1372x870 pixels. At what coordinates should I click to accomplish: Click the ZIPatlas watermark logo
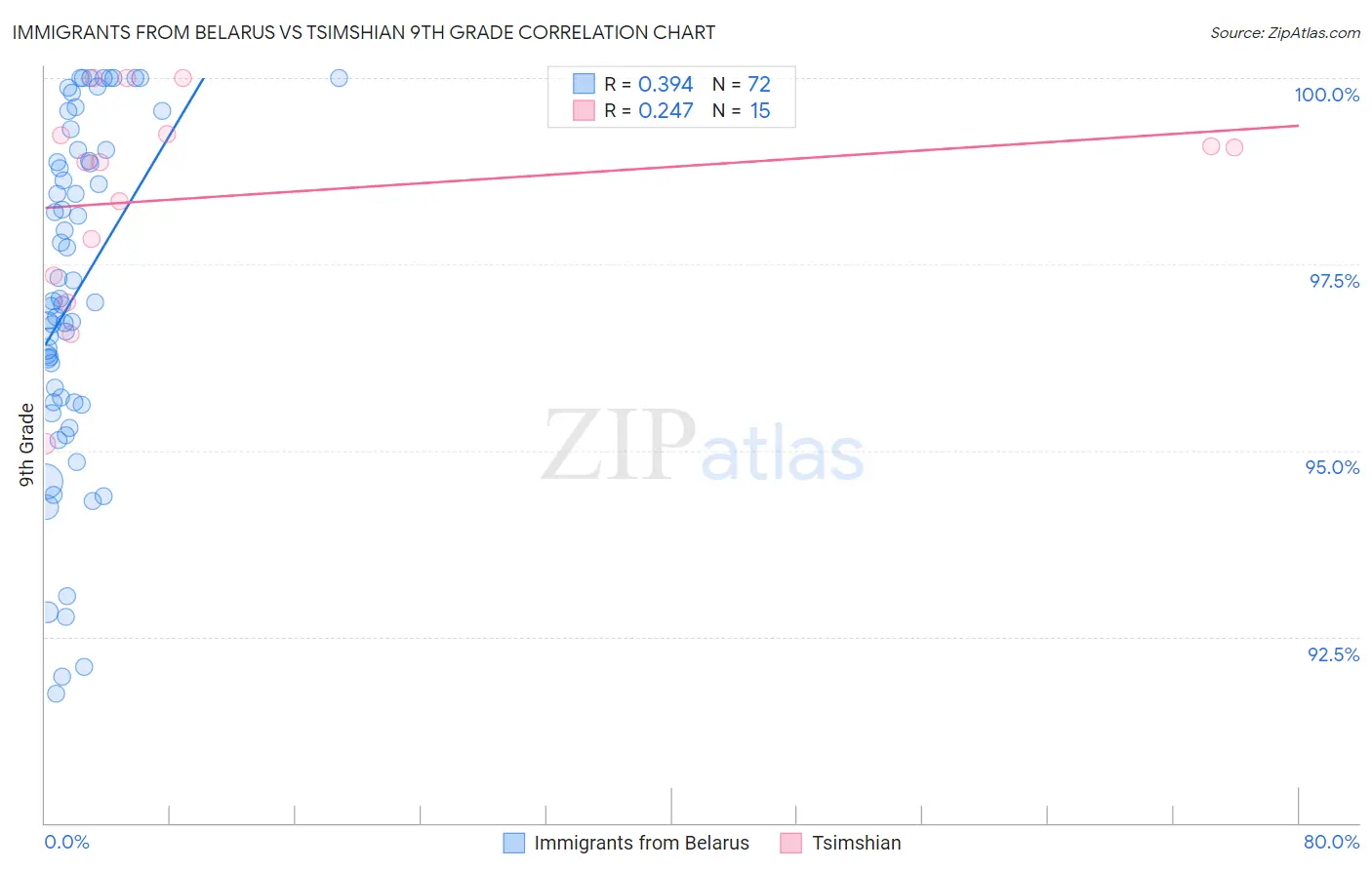[x=703, y=448]
